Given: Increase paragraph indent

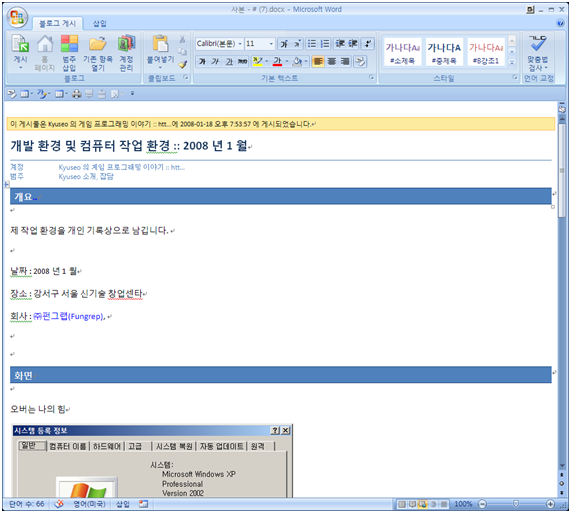Looking at the screenshot, I should point(353,44).
